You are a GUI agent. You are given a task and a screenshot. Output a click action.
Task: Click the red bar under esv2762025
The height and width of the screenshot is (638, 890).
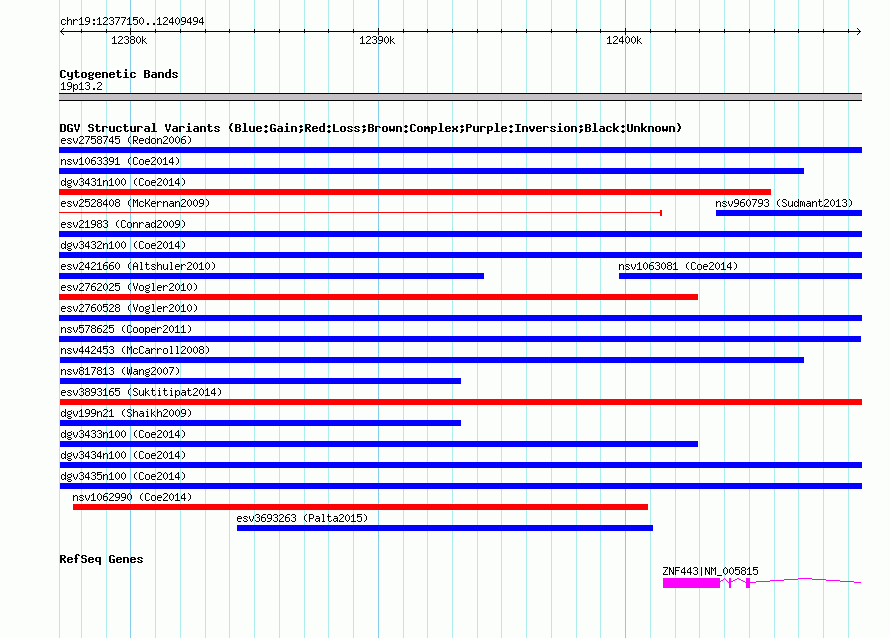point(379,297)
